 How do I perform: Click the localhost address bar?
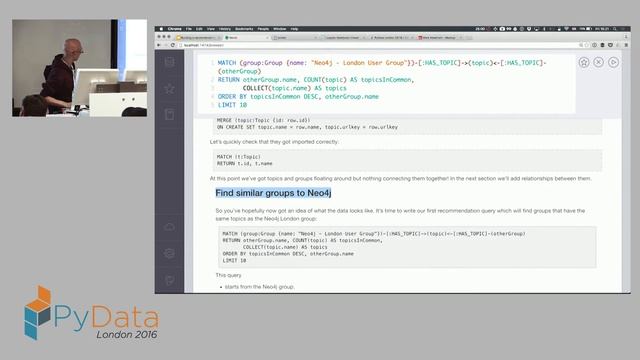(380, 45)
